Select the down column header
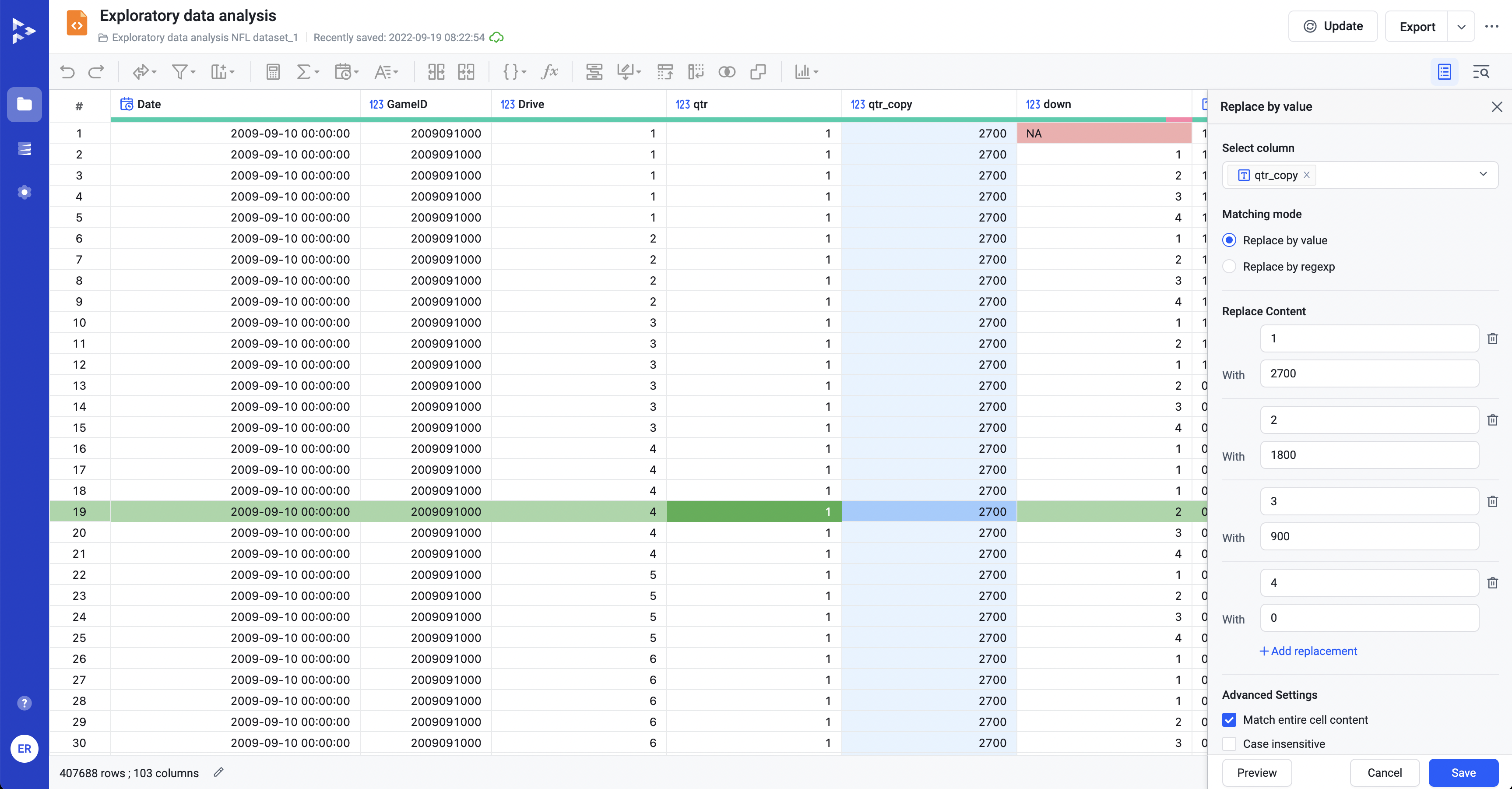The height and width of the screenshot is (789, 1512). (1104, 105)
